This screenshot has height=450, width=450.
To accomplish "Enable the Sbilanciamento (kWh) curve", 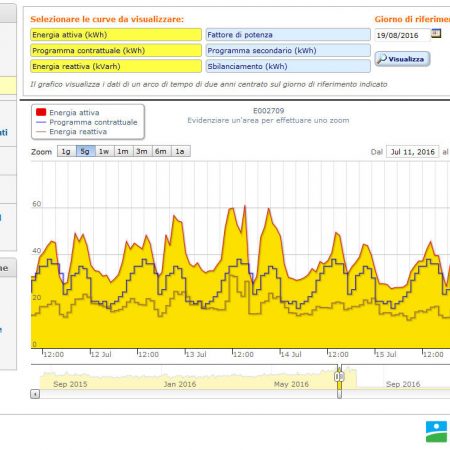I will pyautogui.click(x=288, y=66).
